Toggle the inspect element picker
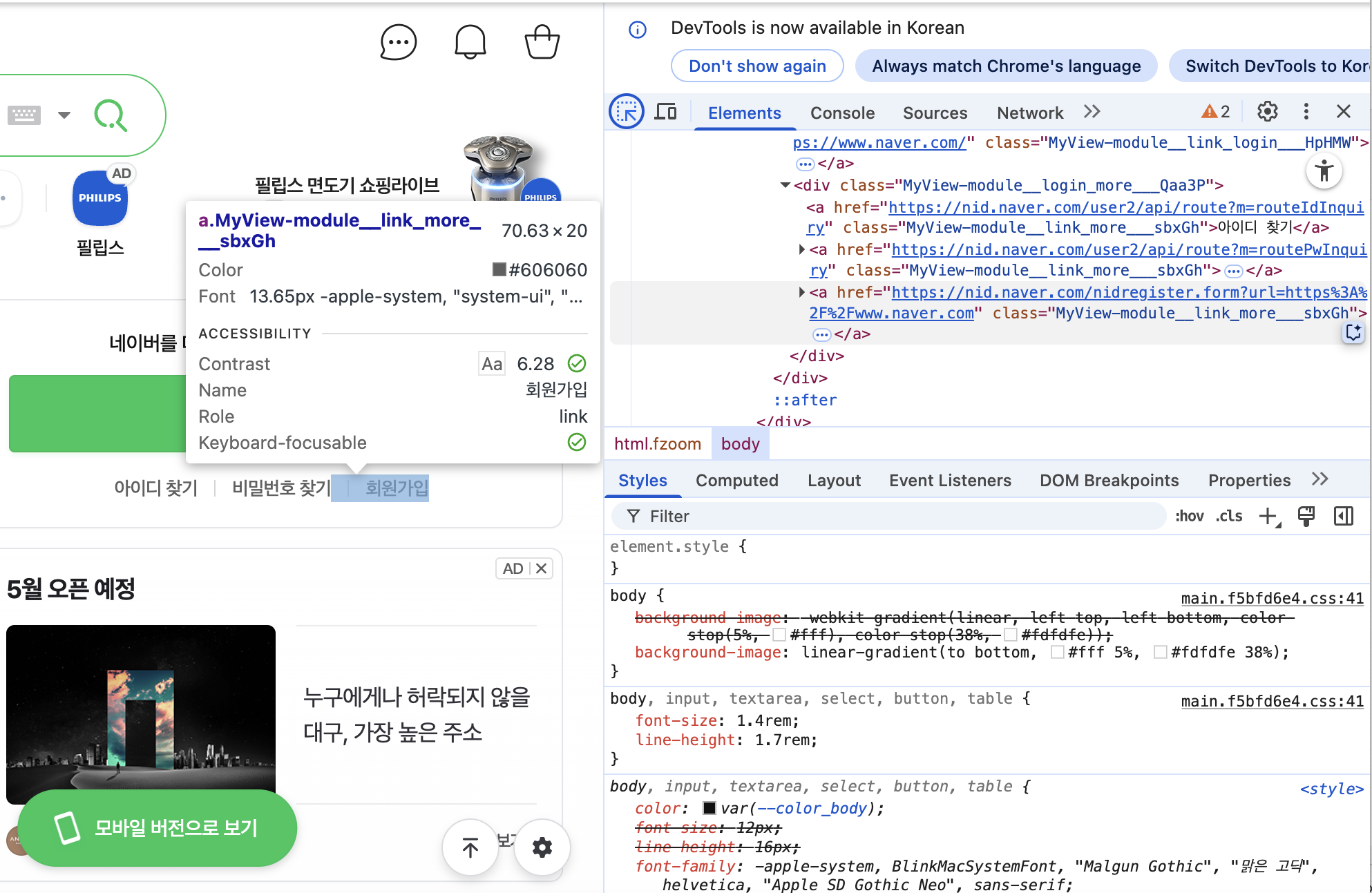1372x893 pixels. coord(627,112)
